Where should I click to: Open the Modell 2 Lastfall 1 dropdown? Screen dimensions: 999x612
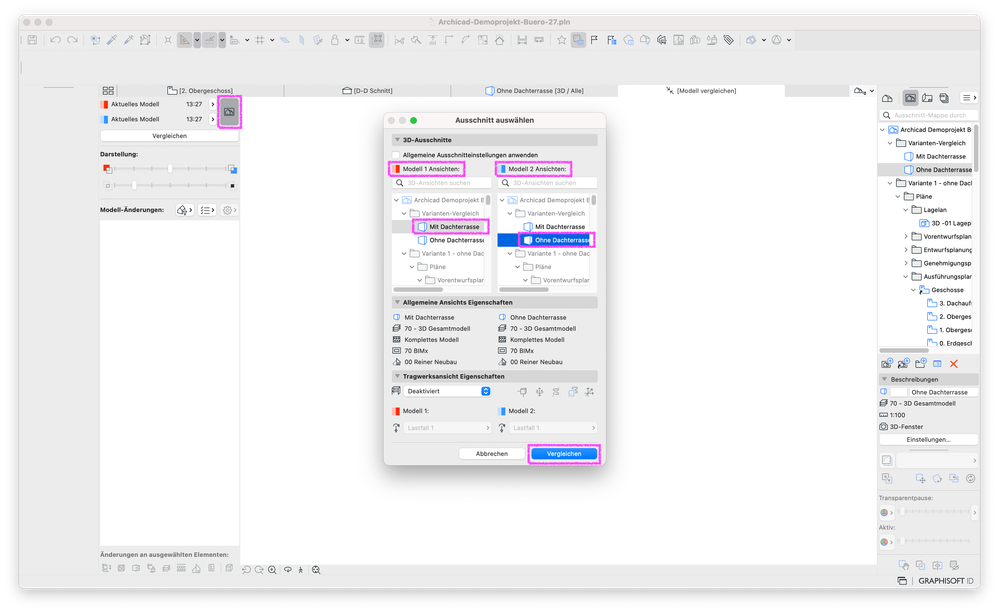click(553, 428)
